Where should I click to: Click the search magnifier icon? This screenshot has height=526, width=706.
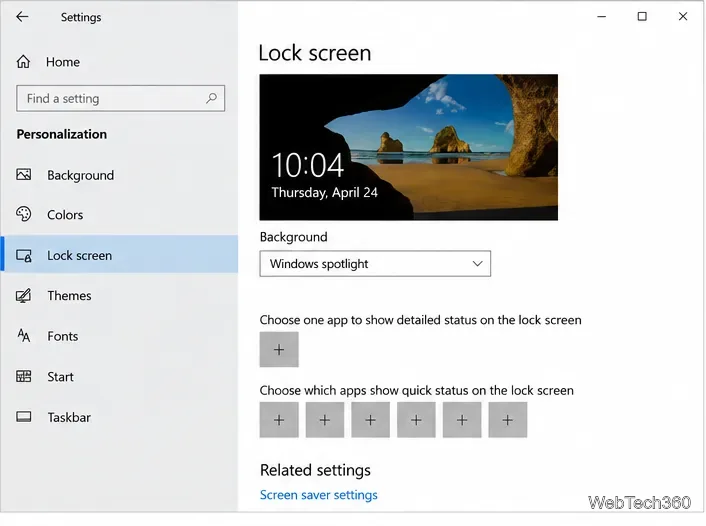pyautogui.click(x=211, y=98)
